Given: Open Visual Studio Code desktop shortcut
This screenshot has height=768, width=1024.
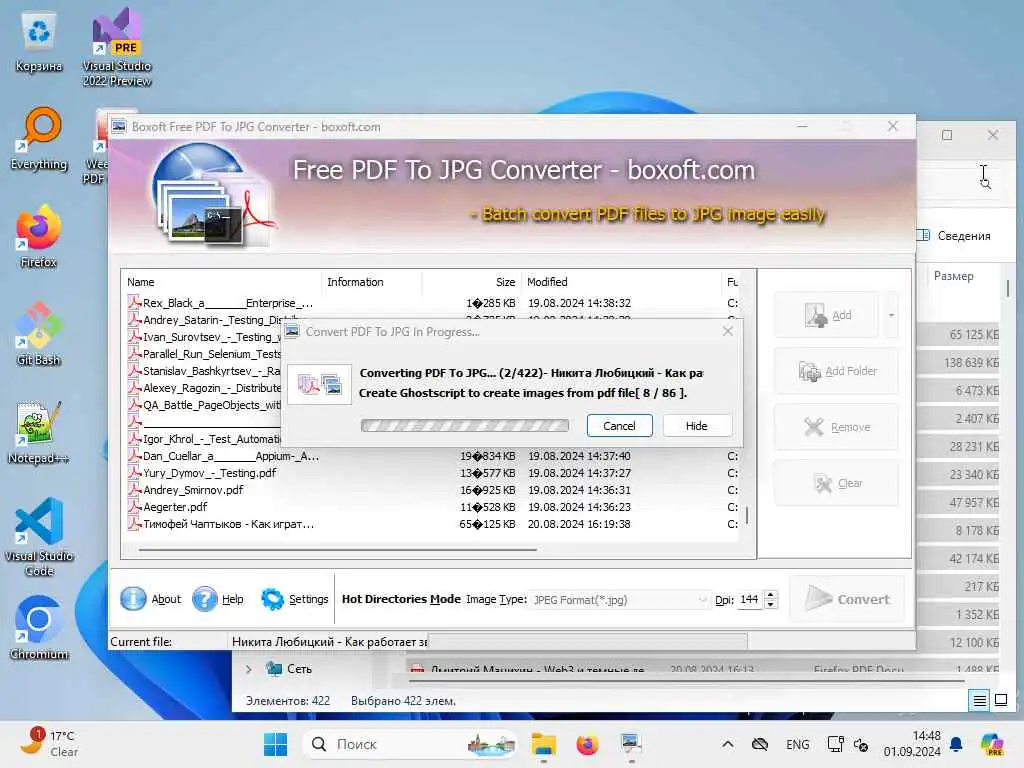Looking at the screenshot, I should pos(39,537).
